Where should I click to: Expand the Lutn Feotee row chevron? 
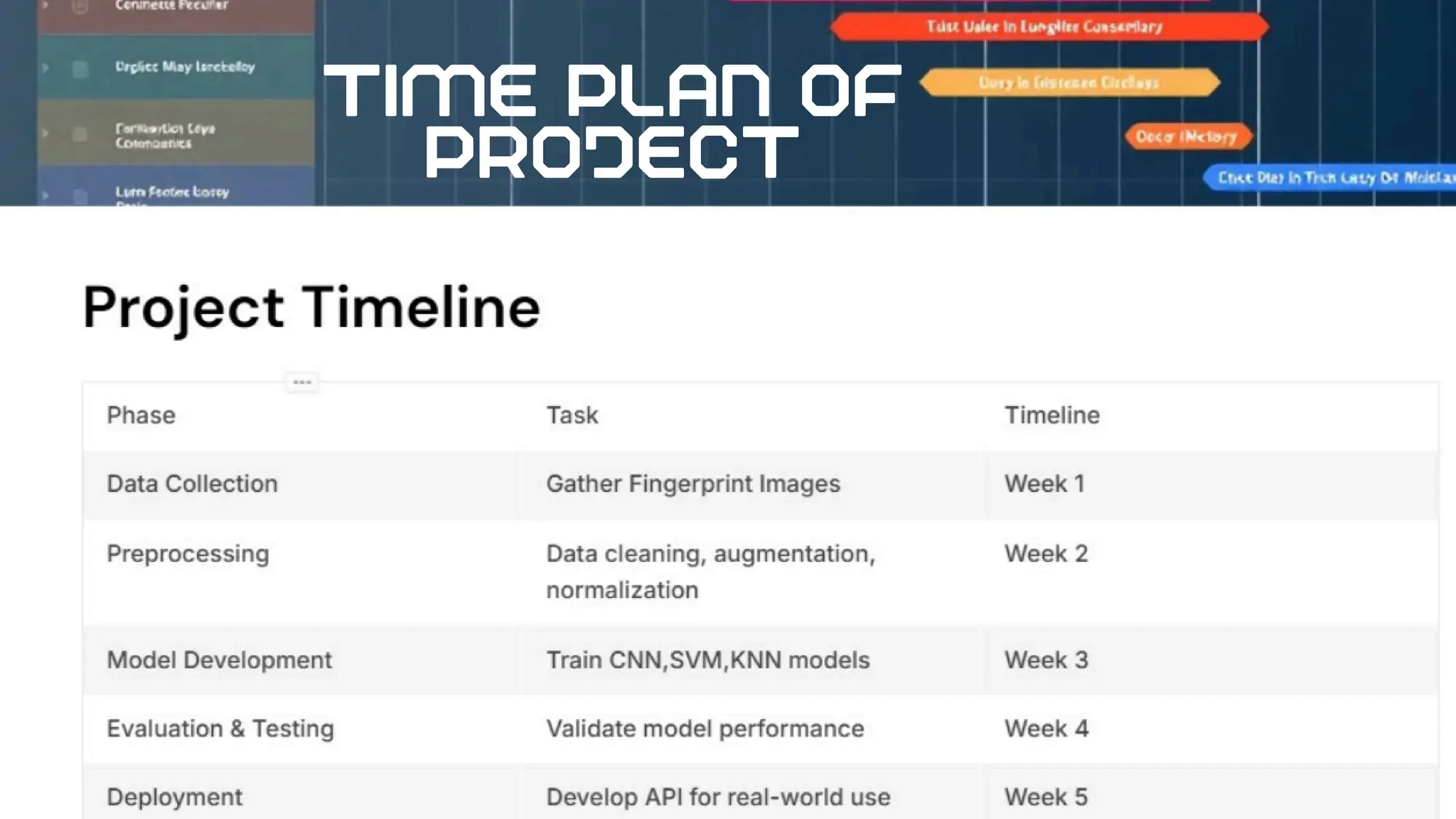pos(45,195)
